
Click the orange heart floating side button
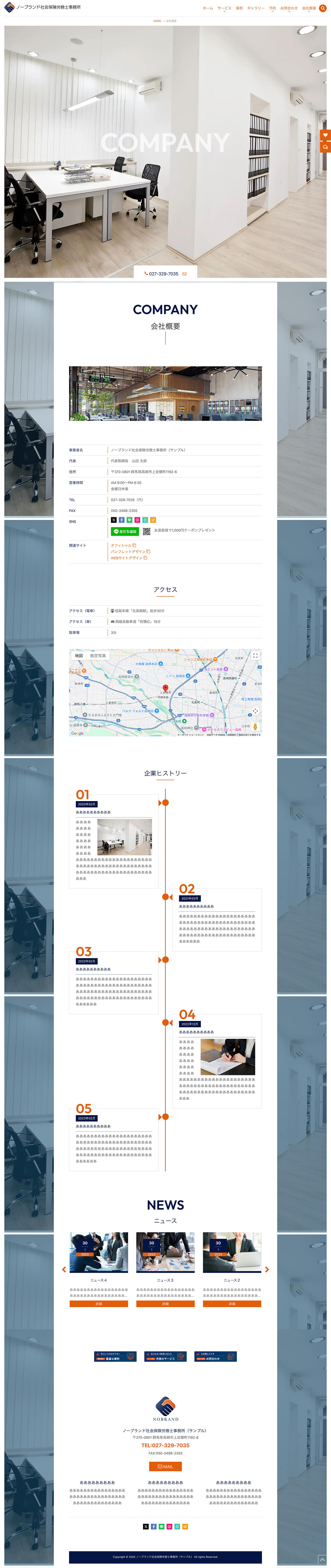326,135
